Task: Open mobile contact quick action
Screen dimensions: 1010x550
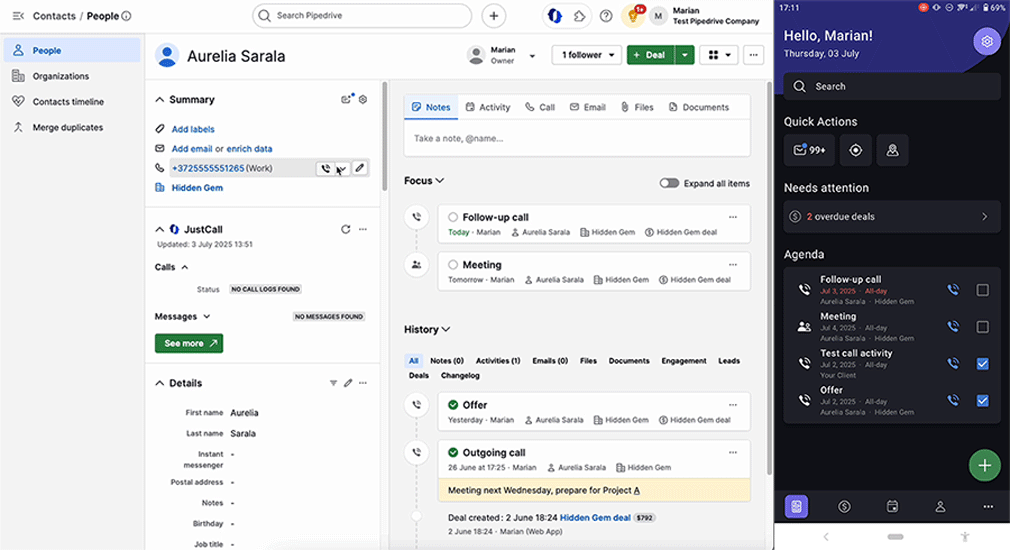Action: [x=892, y=150]
